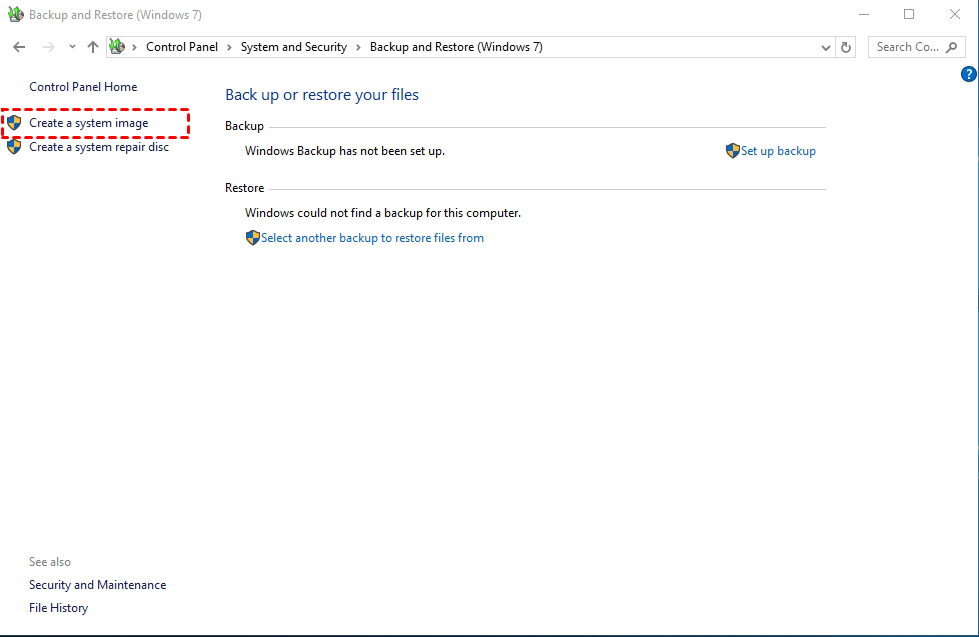Expand chevron before Control Panel breadcrumb
The height and width of the screenshot is (637, 979).
click(134, 47)
